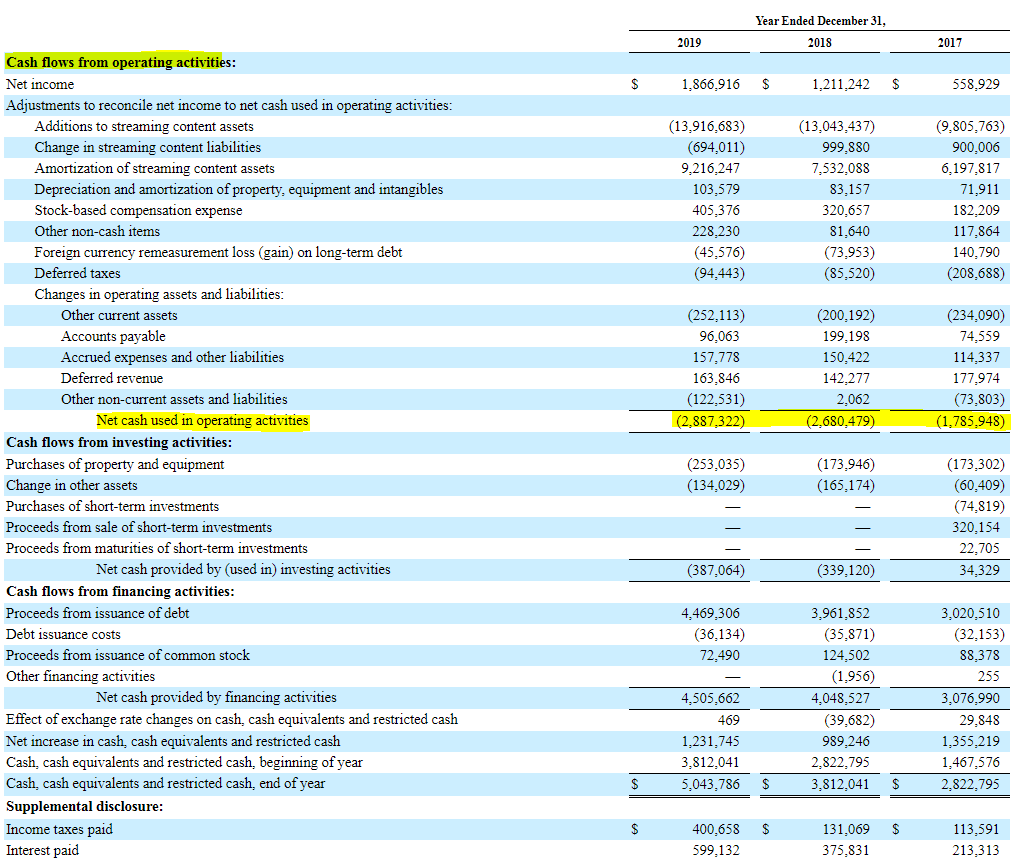Click the value (13,916,683)
Screen dimensions: 1016x866
pos(706,126)
